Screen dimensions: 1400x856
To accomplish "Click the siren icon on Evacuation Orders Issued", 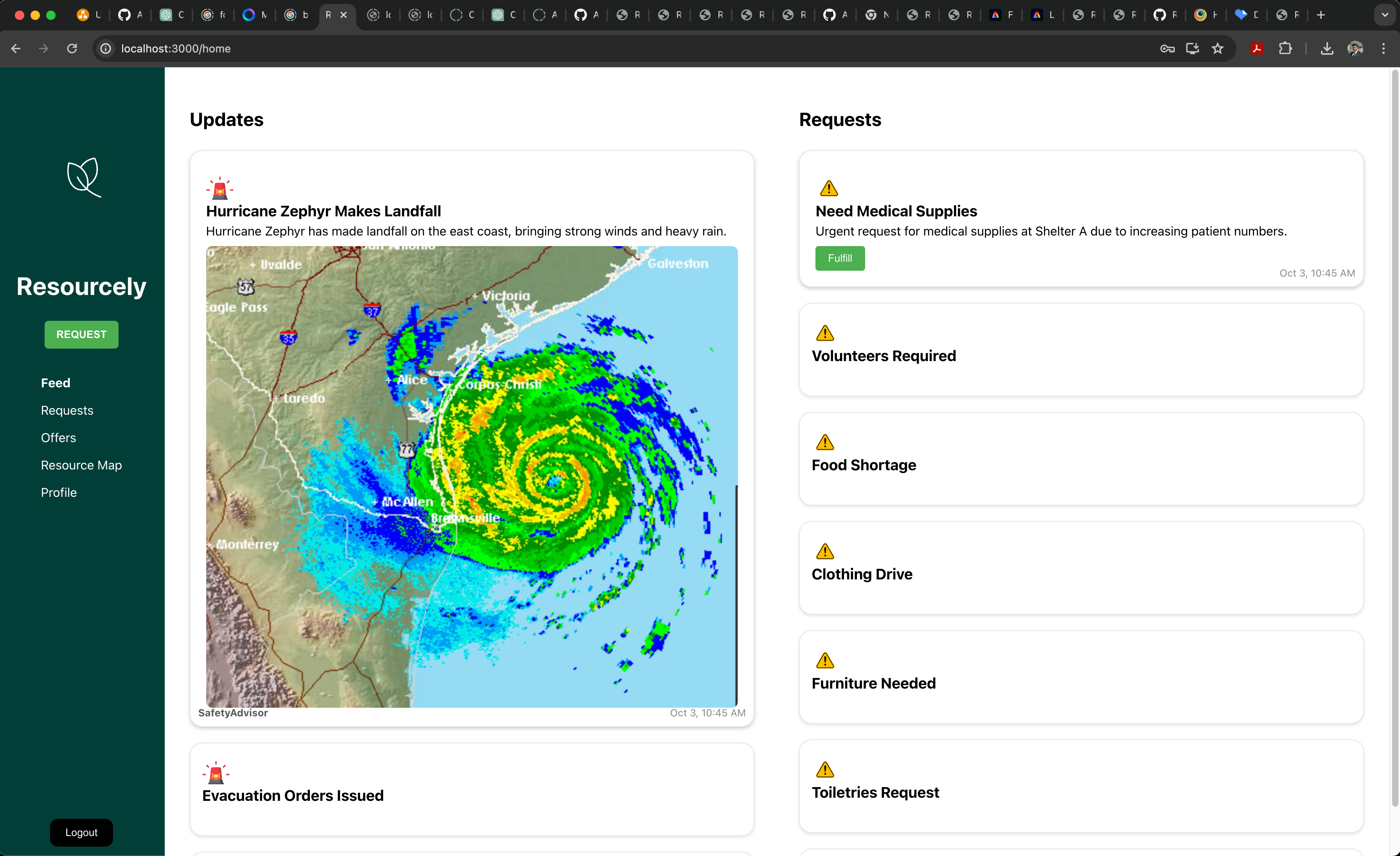I will 216,773.
